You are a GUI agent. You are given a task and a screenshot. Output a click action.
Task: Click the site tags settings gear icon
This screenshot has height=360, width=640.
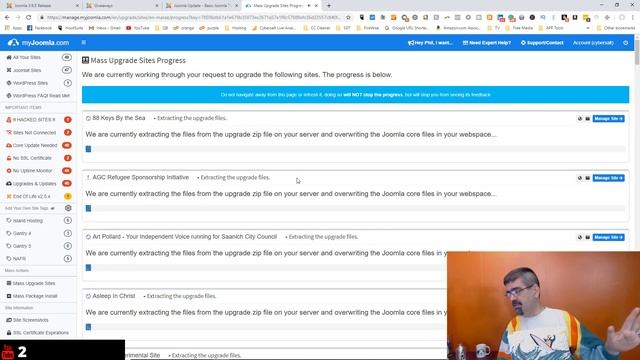pos(68,208)
